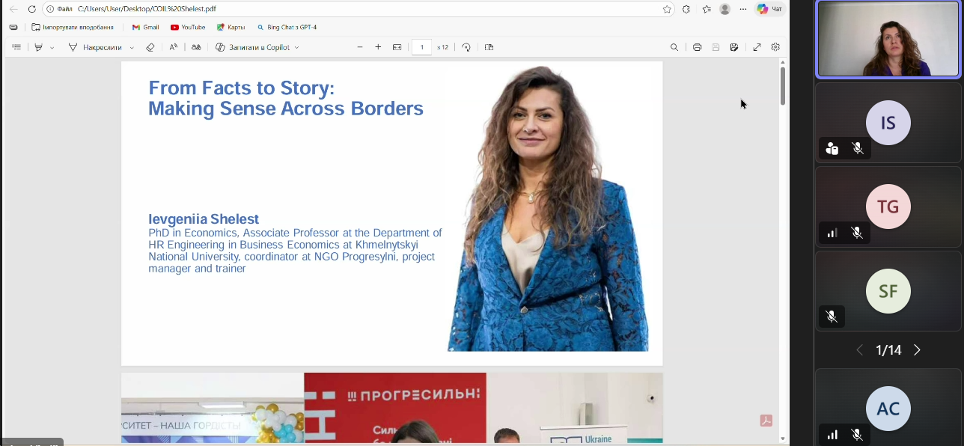This screenshot has height=446, width=964.
Task: Print the PDF document
Action: tap(697, 47)
